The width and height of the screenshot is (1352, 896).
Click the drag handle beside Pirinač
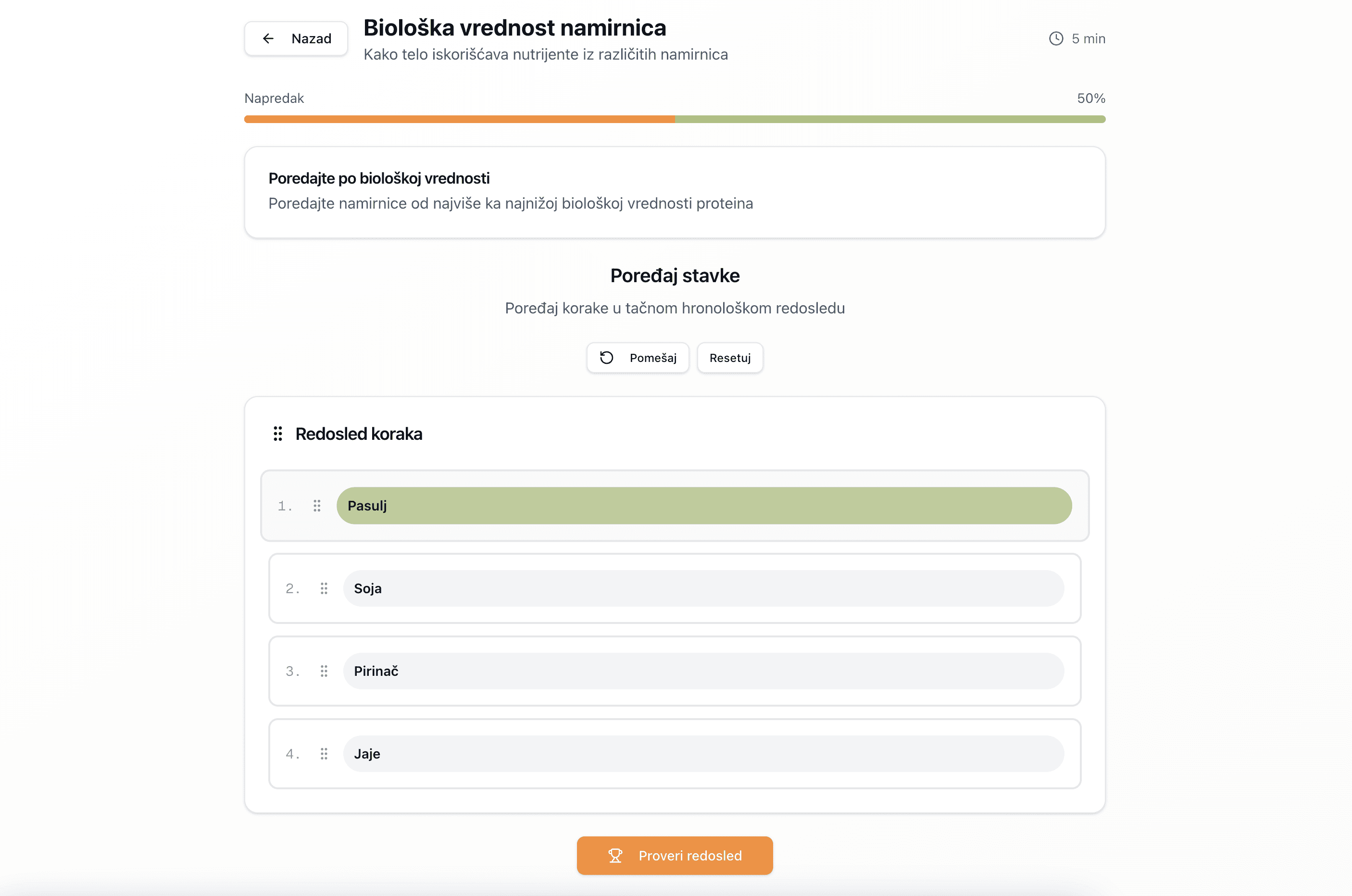[324, 671]
